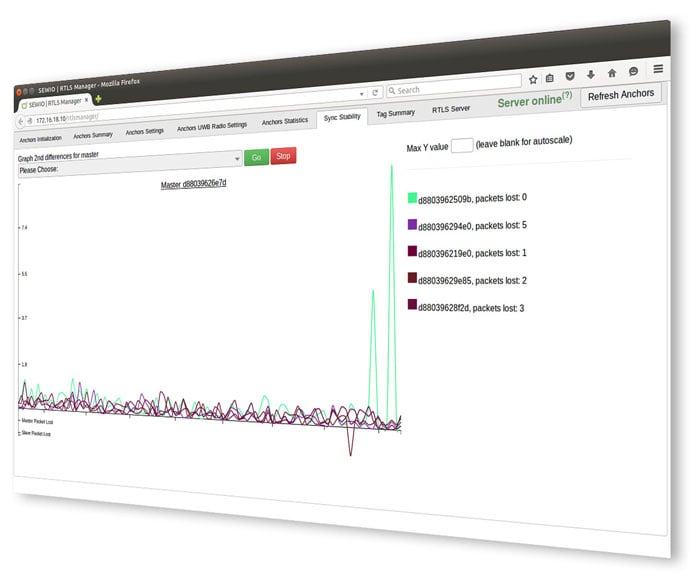
Task: Click the Graph 2nd differences for master label
Action: (x=58, y=156)
